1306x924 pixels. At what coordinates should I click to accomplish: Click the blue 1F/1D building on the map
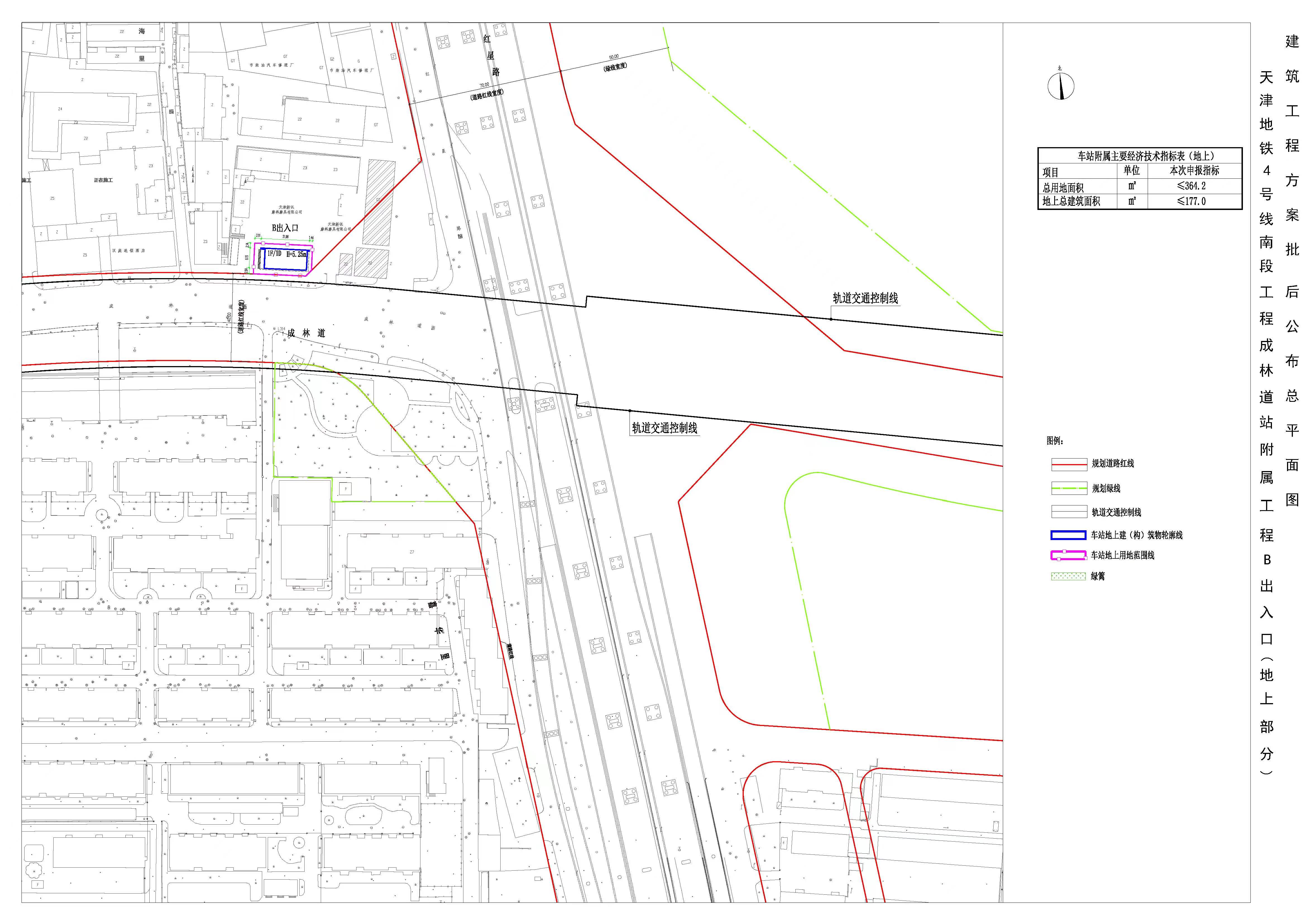tap(286, 259)
